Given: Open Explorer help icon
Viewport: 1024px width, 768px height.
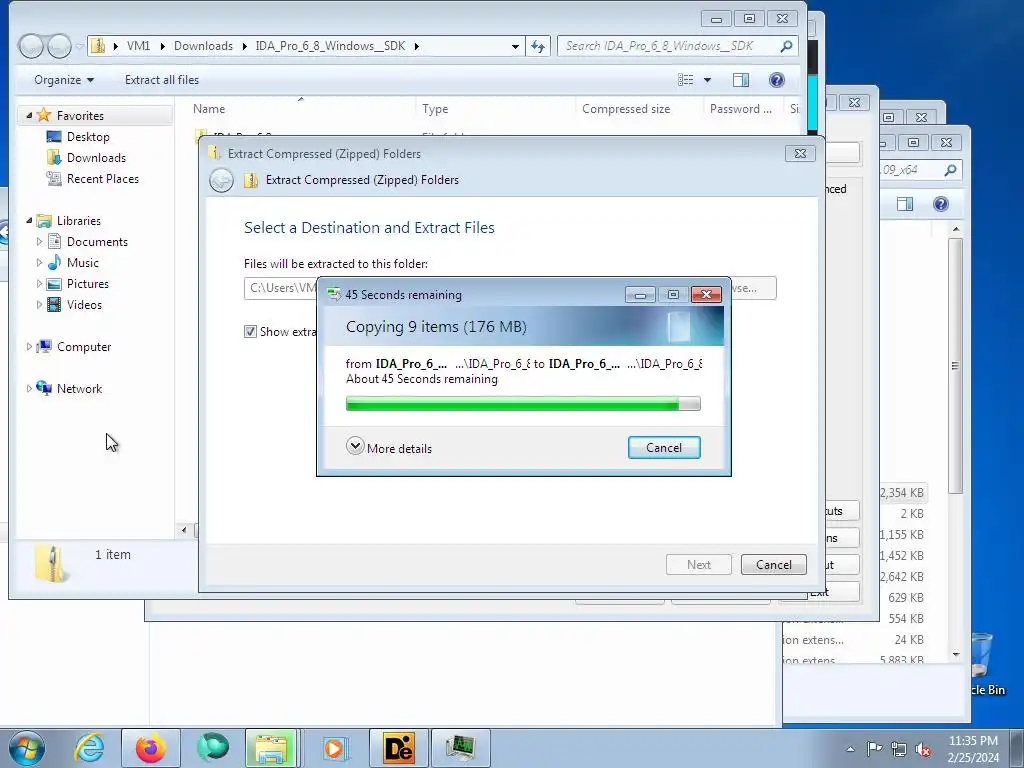Looking at the screenshot, I should point(776,80).
